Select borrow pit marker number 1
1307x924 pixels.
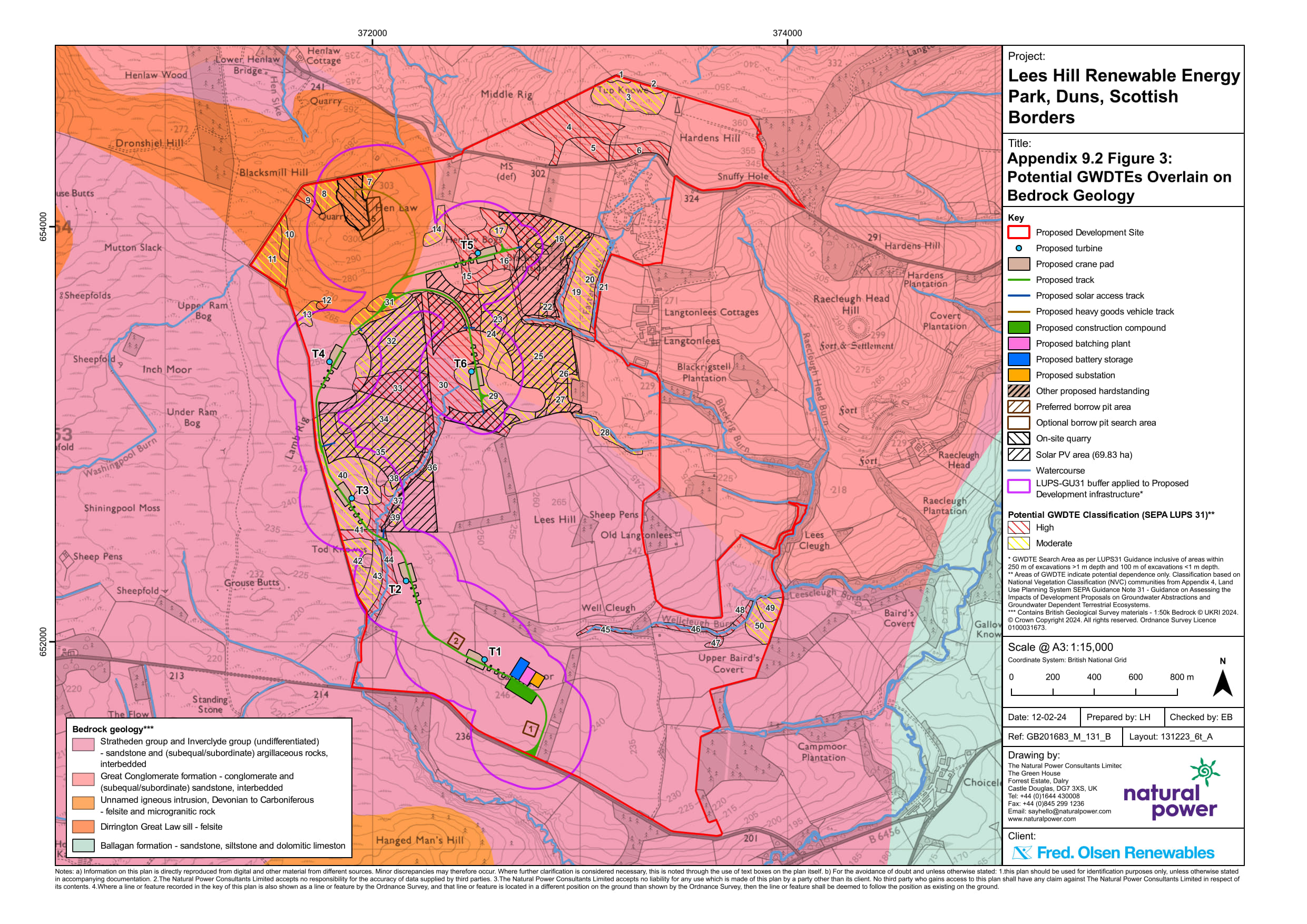(x=530, y=729)
